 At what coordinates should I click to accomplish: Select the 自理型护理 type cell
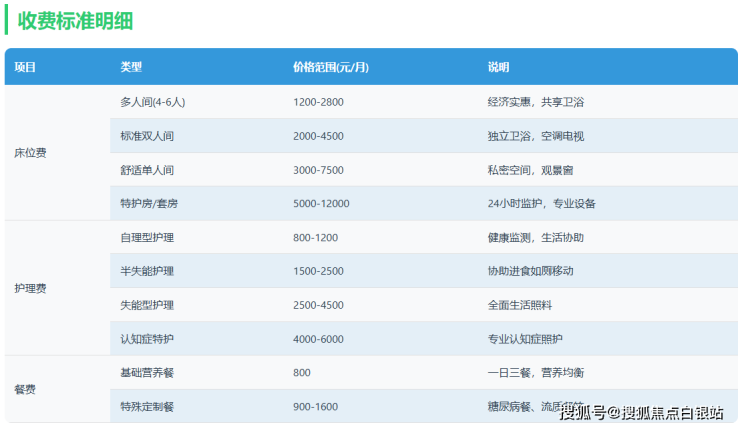click(x=147, y=237)
